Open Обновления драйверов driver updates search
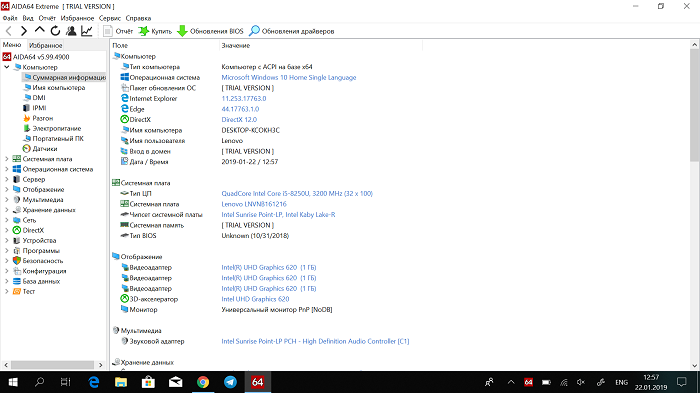 (292, 31)
